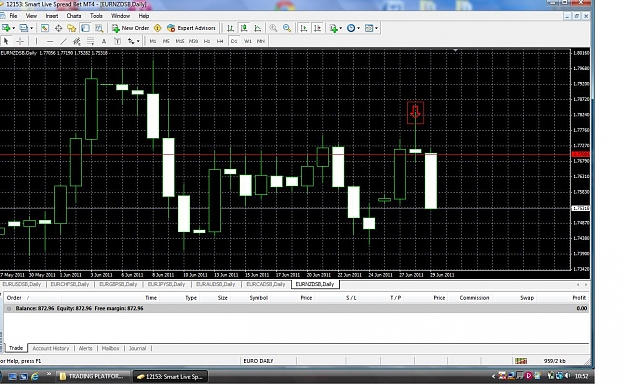Open the Window menu
This screenshot has height=386, width=625.
pyautogui.click(x=120, y=16)
